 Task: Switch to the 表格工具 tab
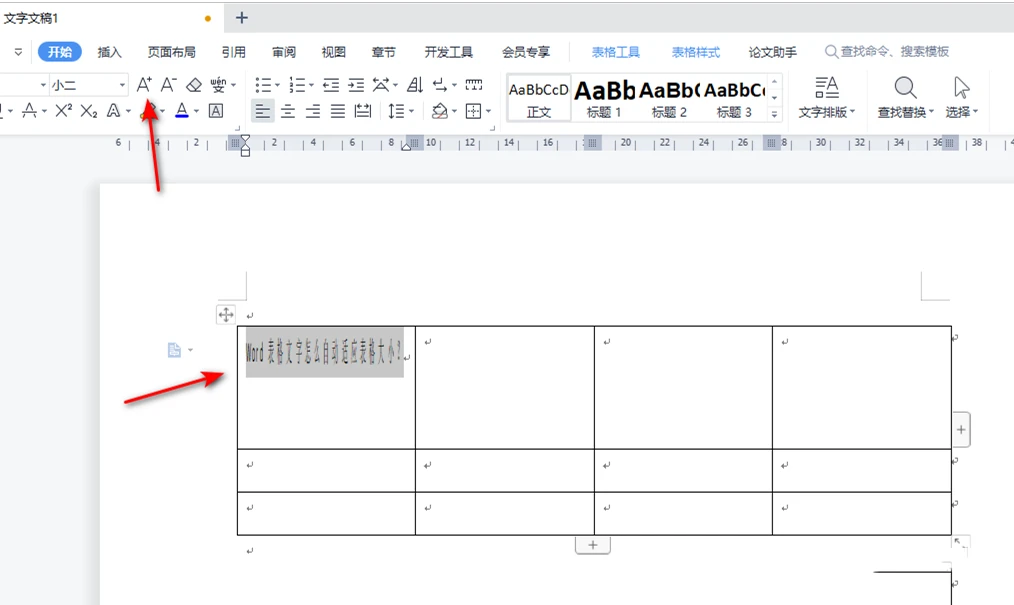click(x=616, y=52)
